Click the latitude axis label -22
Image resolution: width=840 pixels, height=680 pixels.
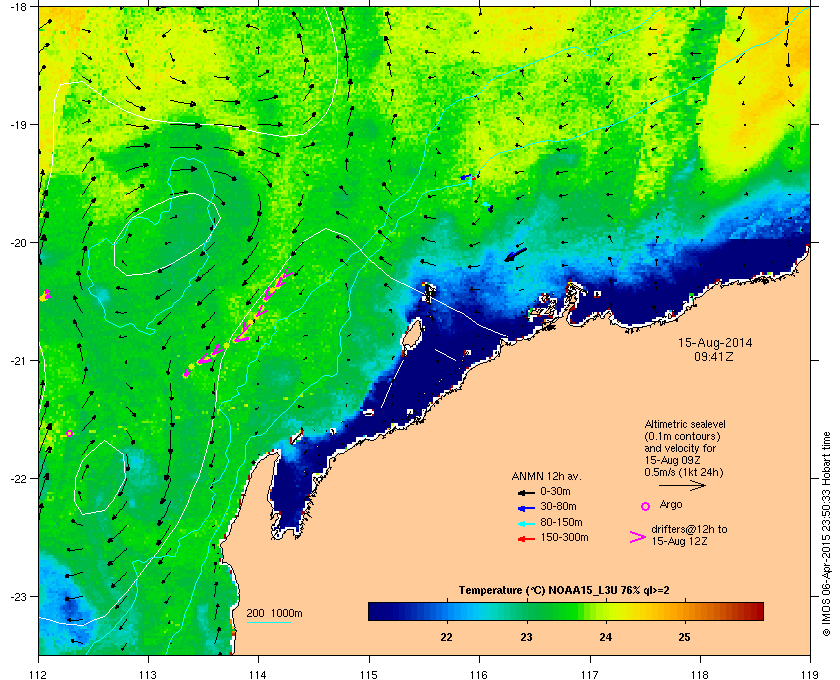coord(20,478)
